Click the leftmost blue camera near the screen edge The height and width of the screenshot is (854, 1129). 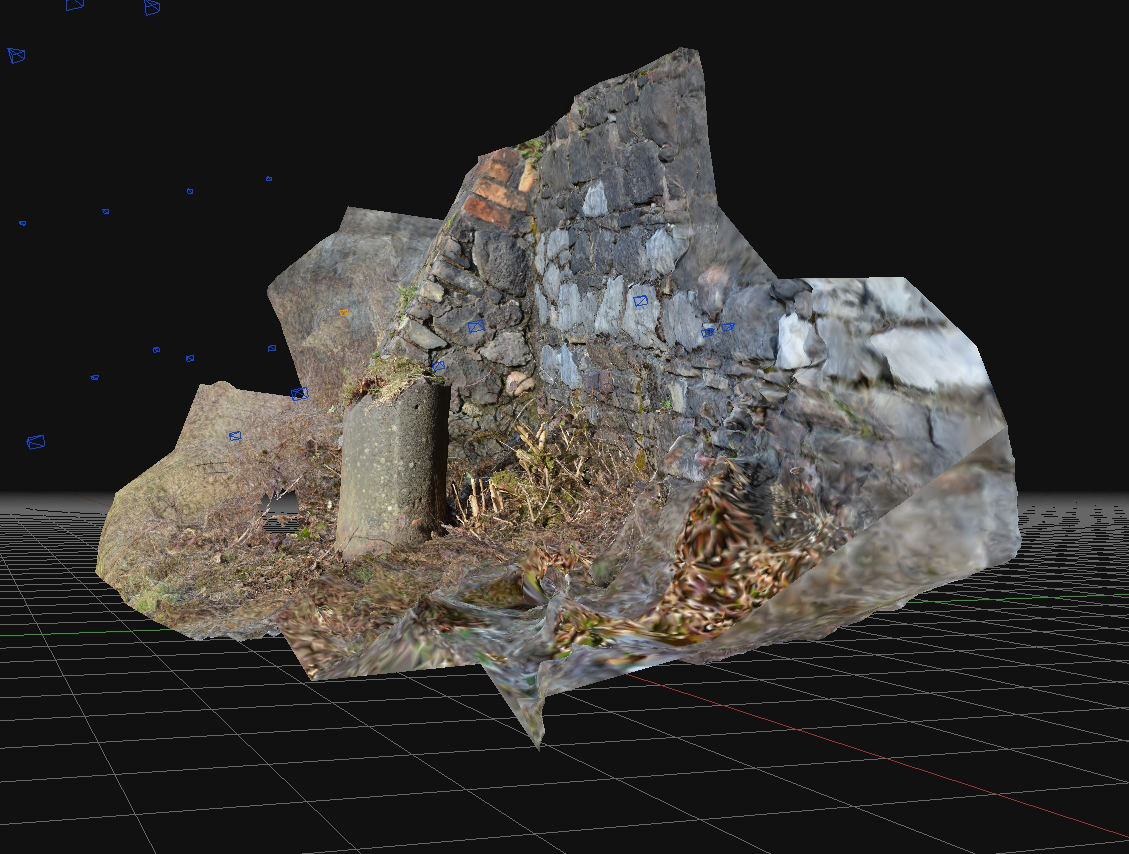[x=22, y=223]
